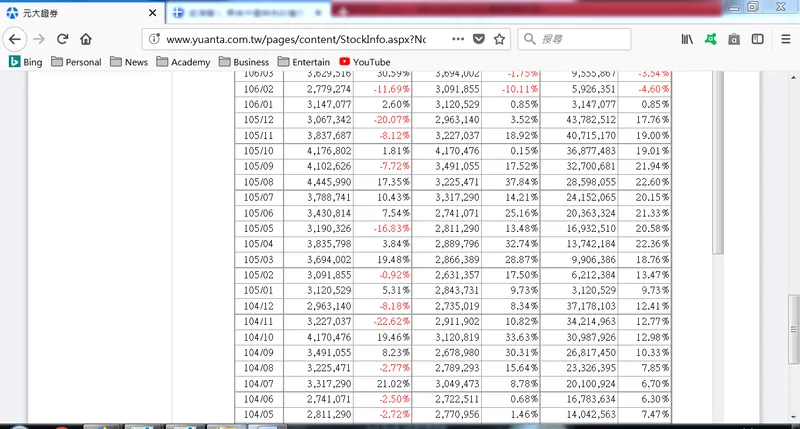
Task: Click the green extension icon
Action: (x=711, y=39)
